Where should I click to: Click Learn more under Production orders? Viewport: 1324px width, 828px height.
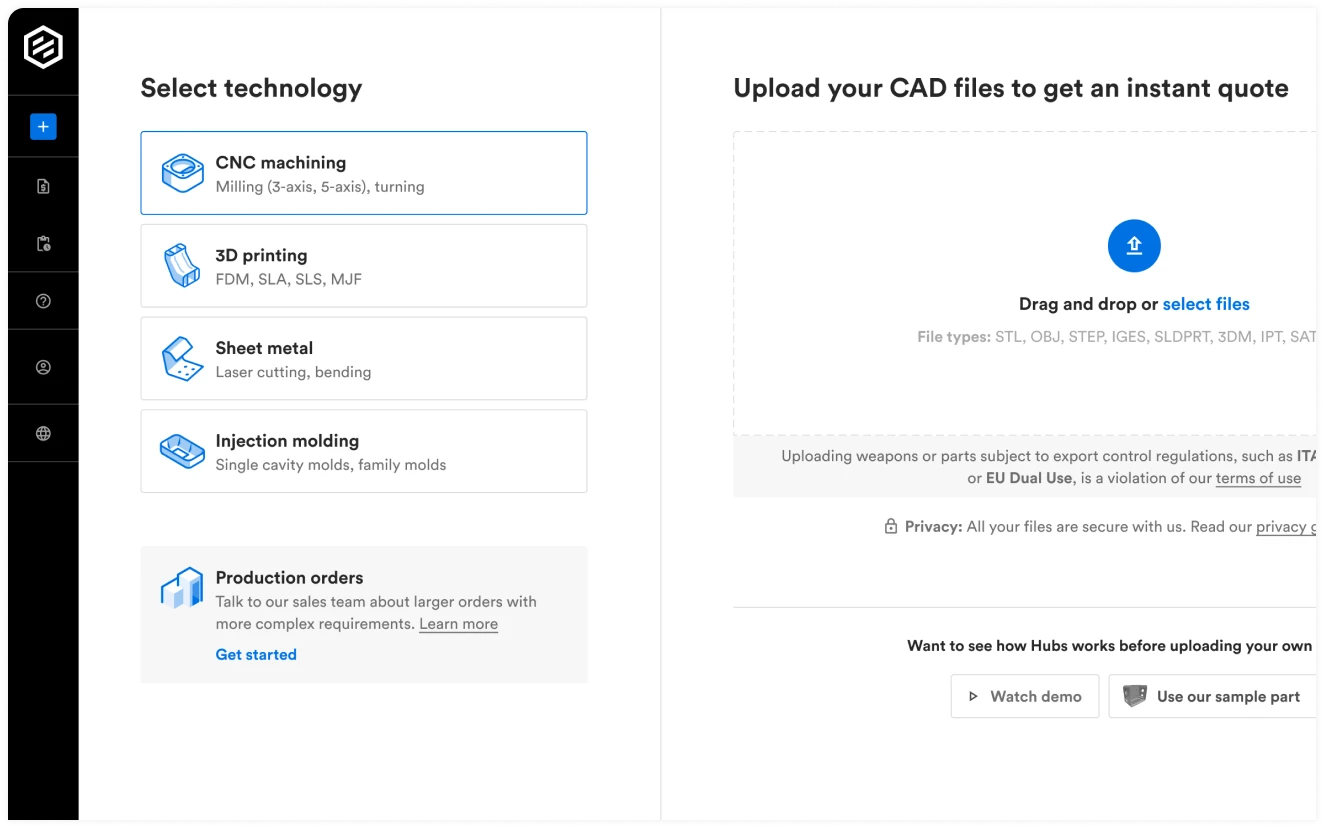tap(458, 624)
